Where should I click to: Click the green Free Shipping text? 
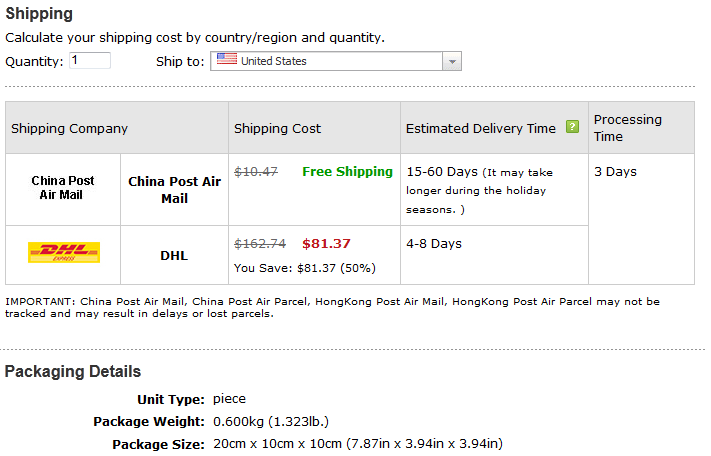tap(347, 171)
